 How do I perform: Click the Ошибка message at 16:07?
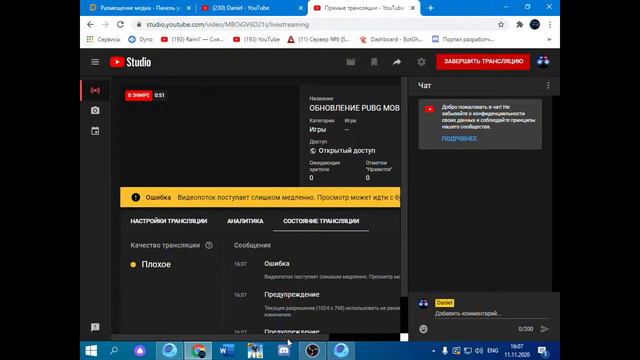277,264
